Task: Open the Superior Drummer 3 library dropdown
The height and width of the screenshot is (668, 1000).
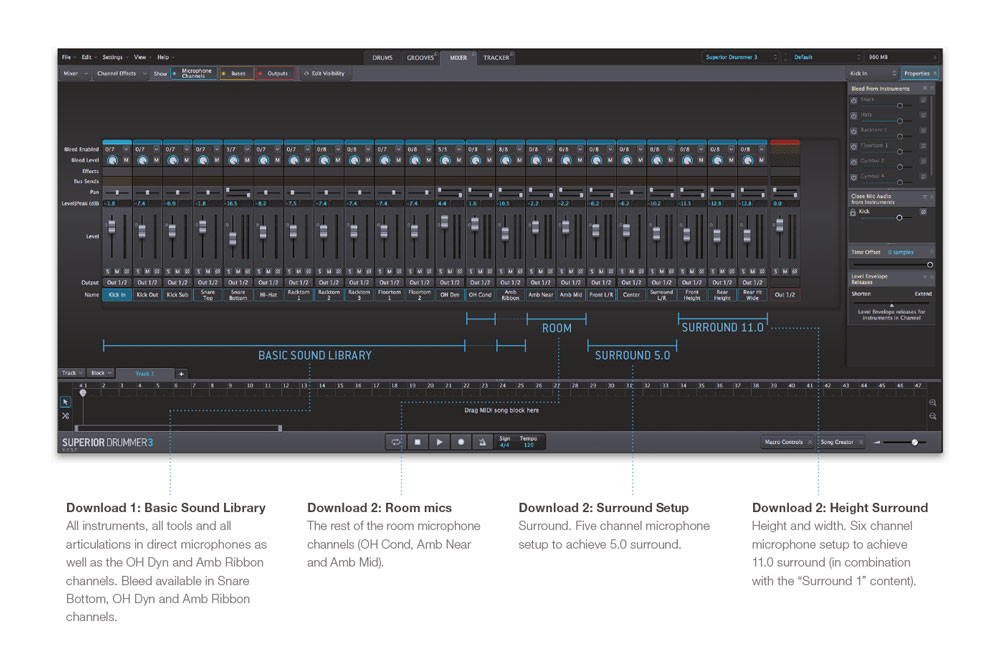Action: [x=739, y=57]
